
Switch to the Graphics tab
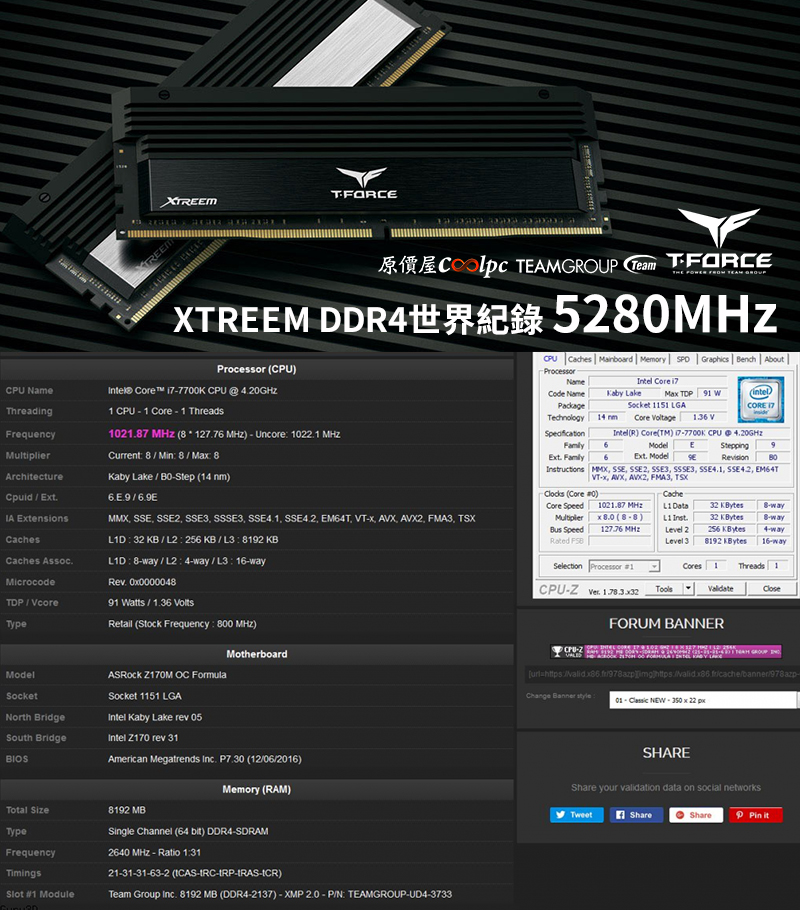pyautogui.click(x=715, y=360)
